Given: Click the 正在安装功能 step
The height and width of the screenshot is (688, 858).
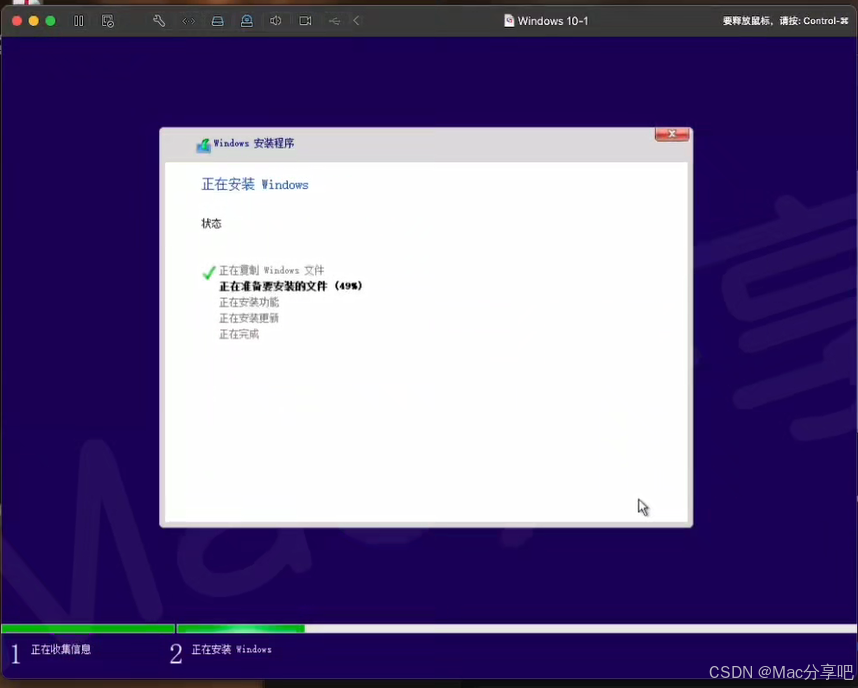Looking at the screenshot, I should tap(249, 302).
